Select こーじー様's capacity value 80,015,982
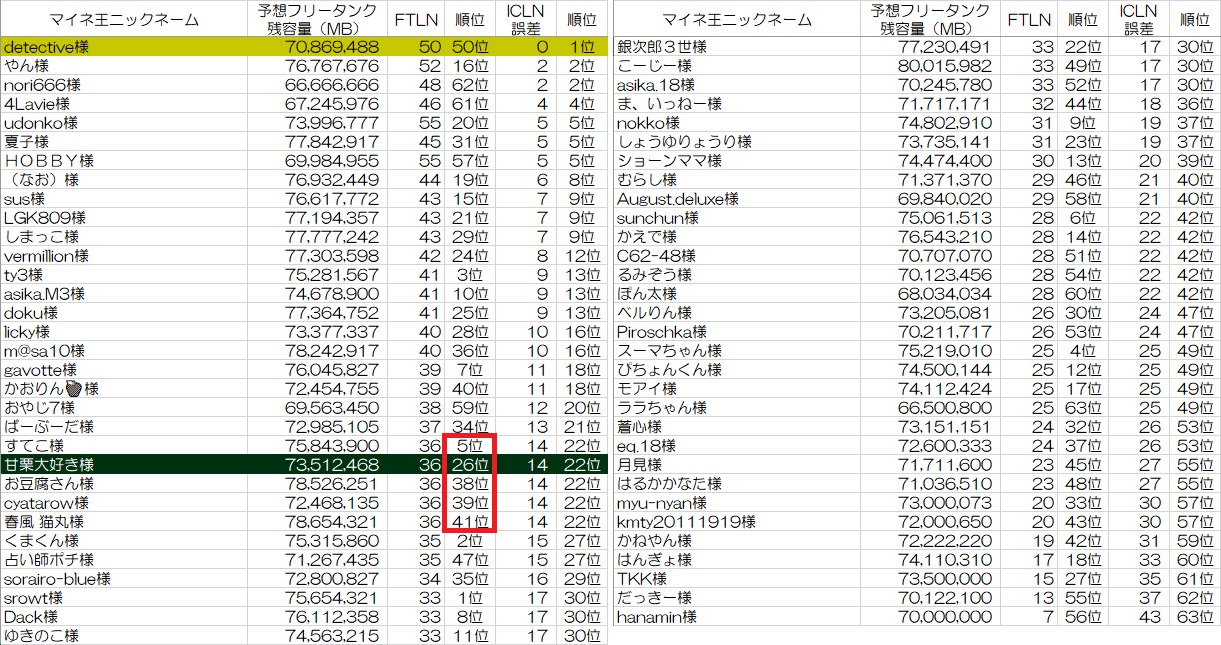This screenshot has width=1221, height=645. tap(943, 66)
